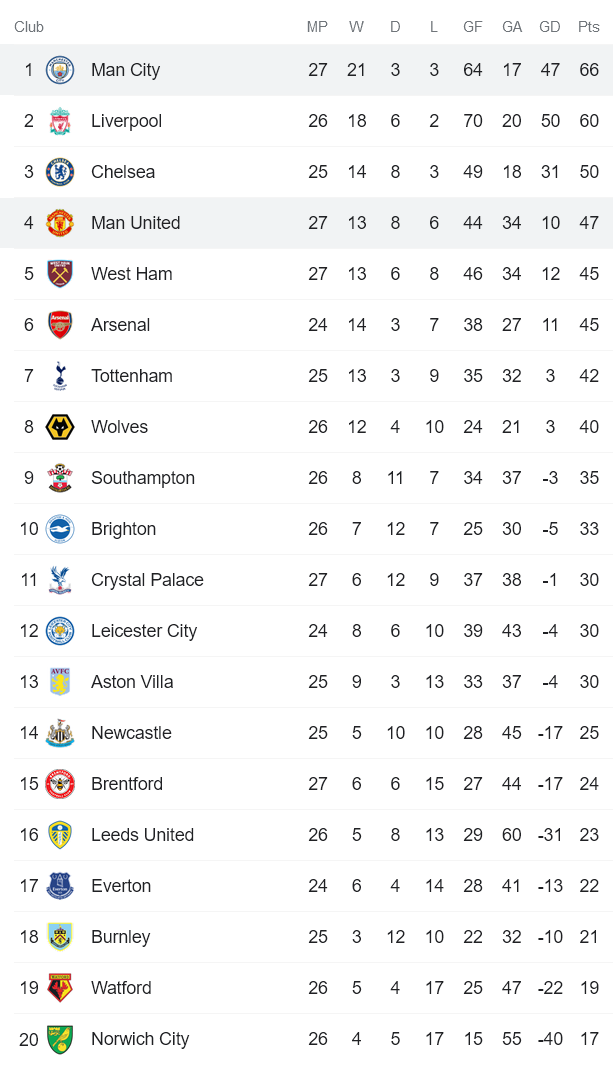Image resolution: width=613 pixels, height=1077 pixels.
Task: Click the Norwich City crest
Action: click(60, 1039)
